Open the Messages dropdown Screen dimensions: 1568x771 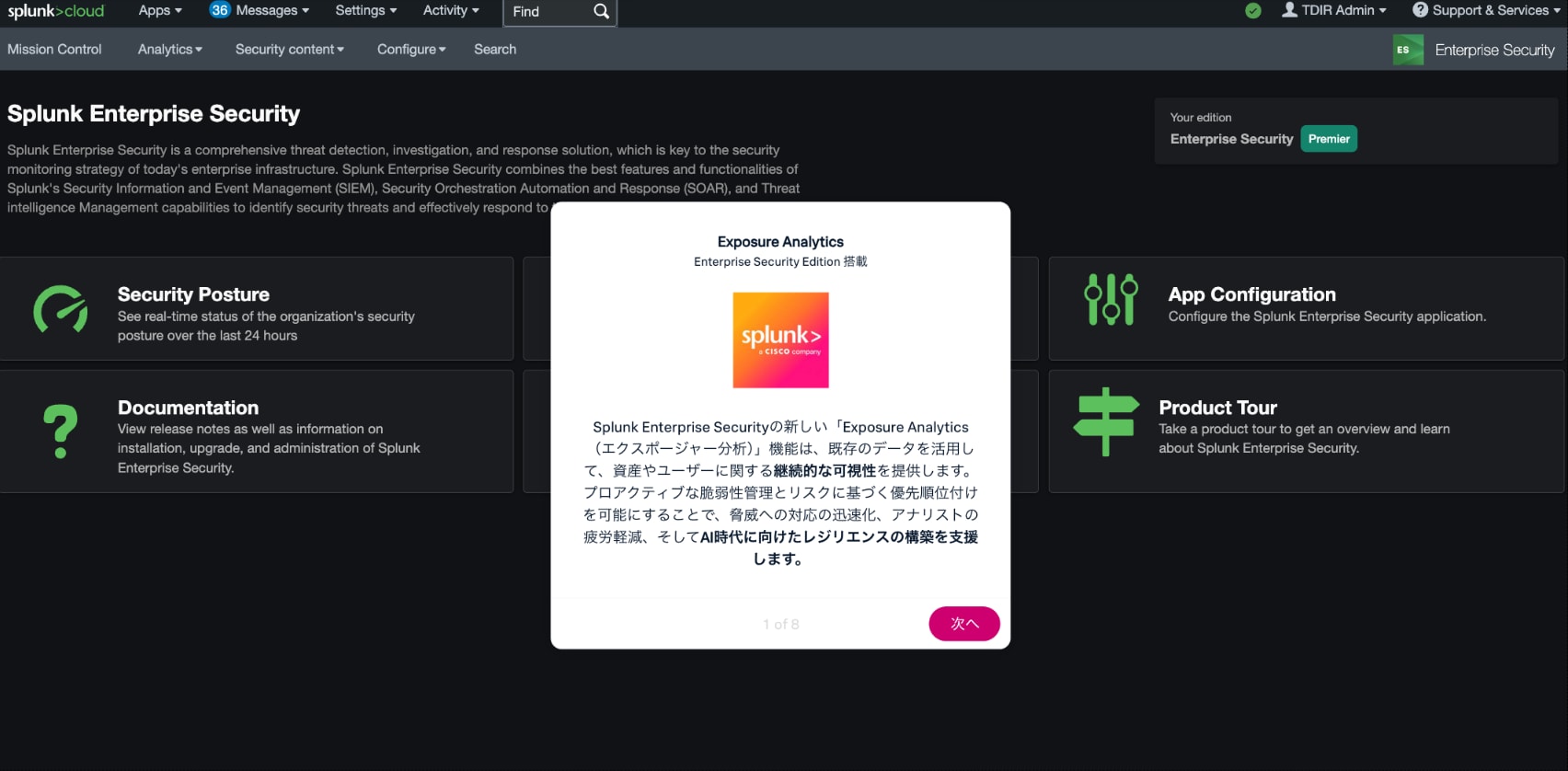coord(272,10)
